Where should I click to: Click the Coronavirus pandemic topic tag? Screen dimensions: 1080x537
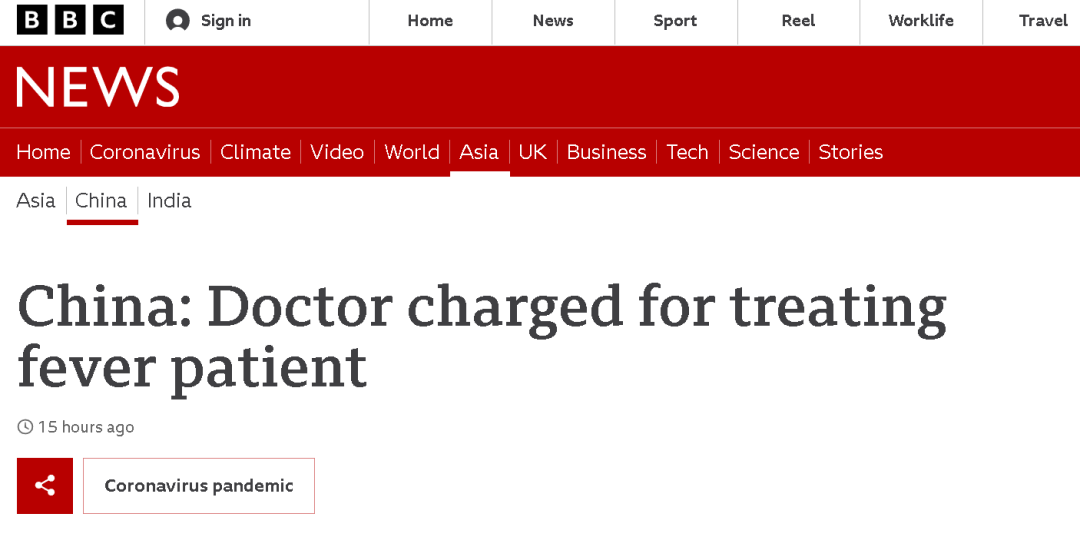(x=199, y=486)
